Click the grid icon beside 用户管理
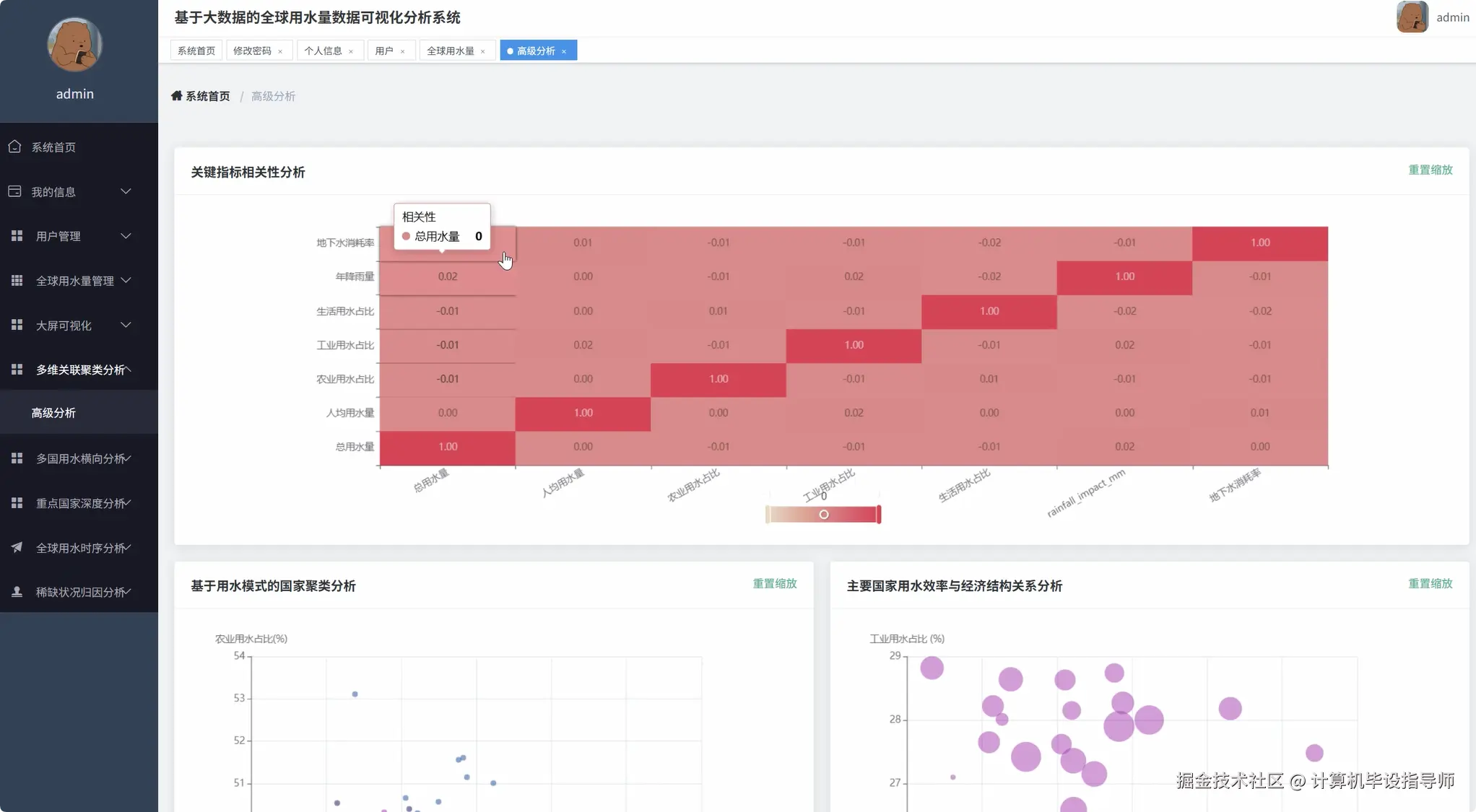This screenshot has height=812, width=1476. click(17, 236)
